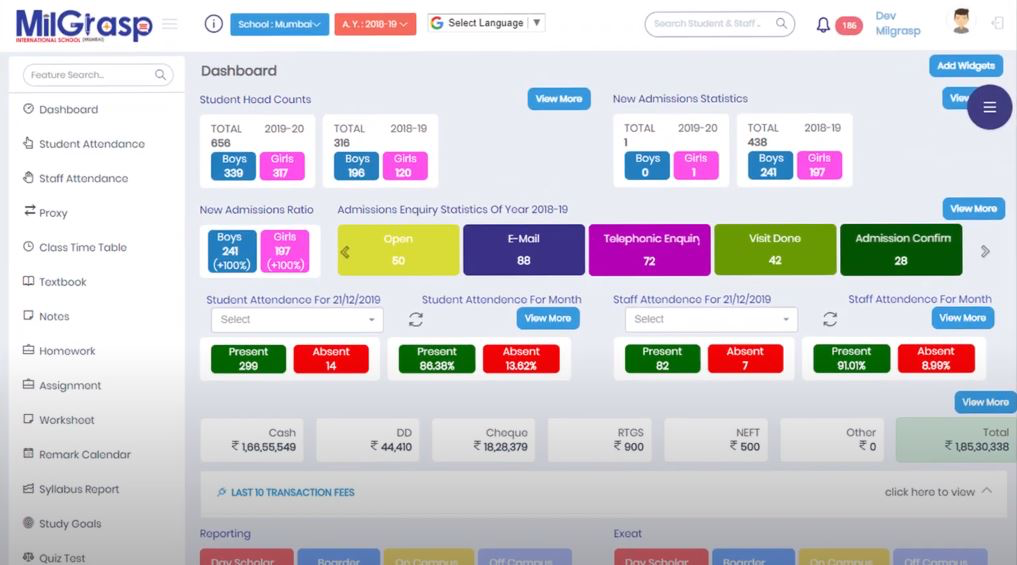Click the Notes sidebar icon
This screenshot has width=1017, height=565.
pyautogui.click(x=29, y=315)
